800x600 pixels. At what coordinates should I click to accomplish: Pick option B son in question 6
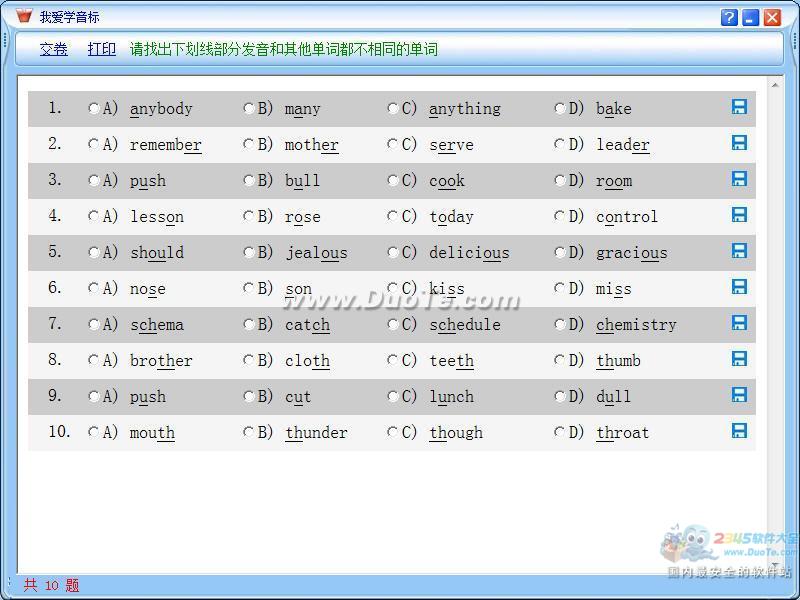coord(248,288)
